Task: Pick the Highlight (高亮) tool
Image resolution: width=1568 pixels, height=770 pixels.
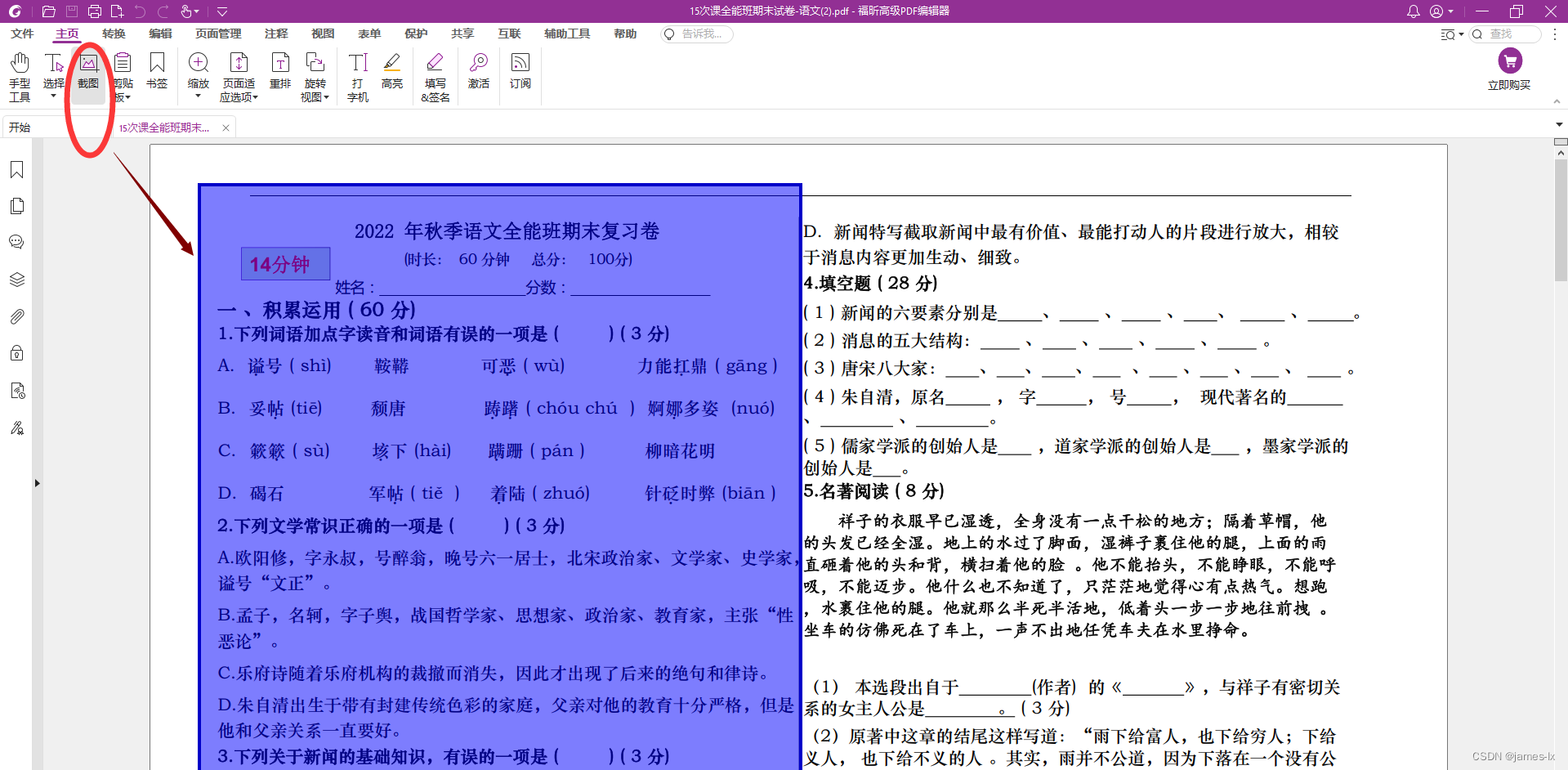Action: 392,74
